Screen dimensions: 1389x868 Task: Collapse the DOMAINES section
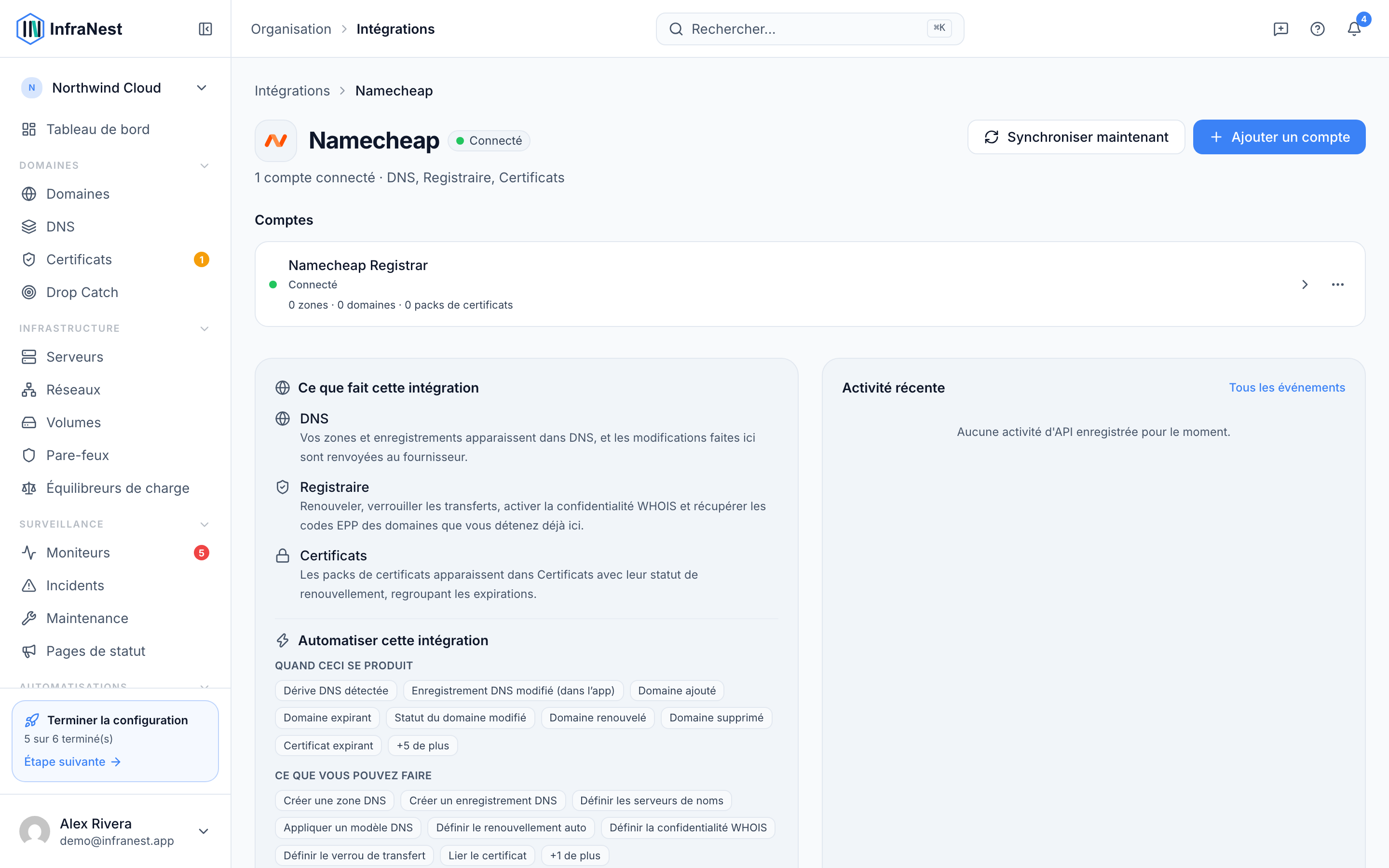(204, 165)
